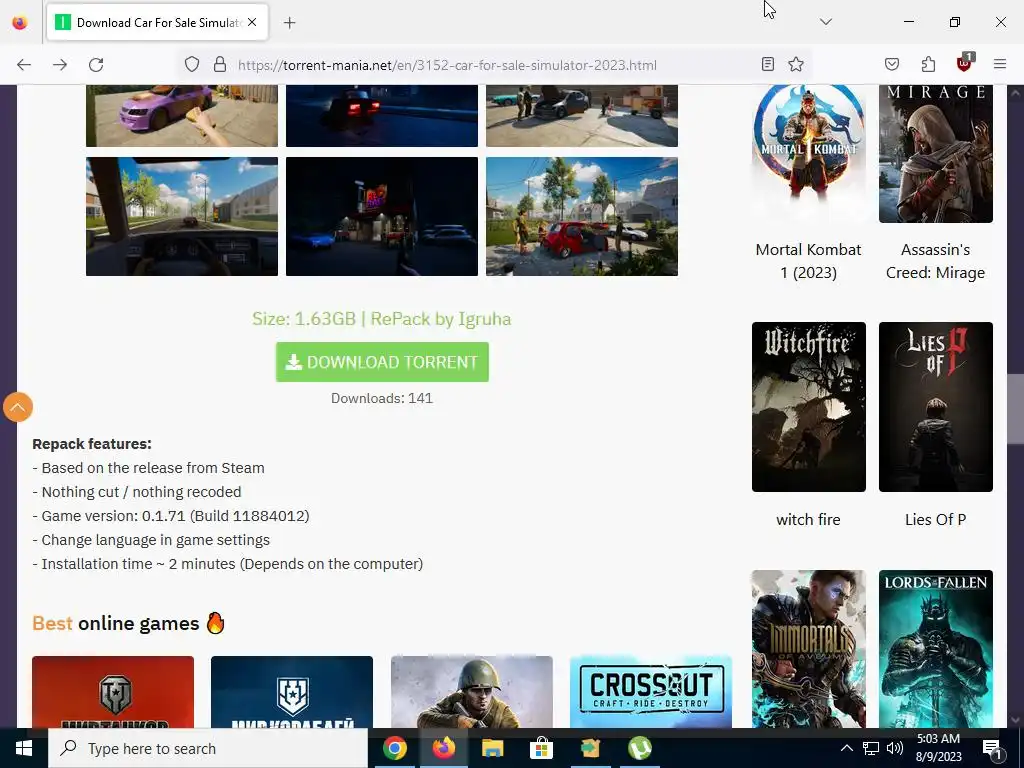Reload the current page
Screen dimensions: 1024x768
[x=96, y=65]
